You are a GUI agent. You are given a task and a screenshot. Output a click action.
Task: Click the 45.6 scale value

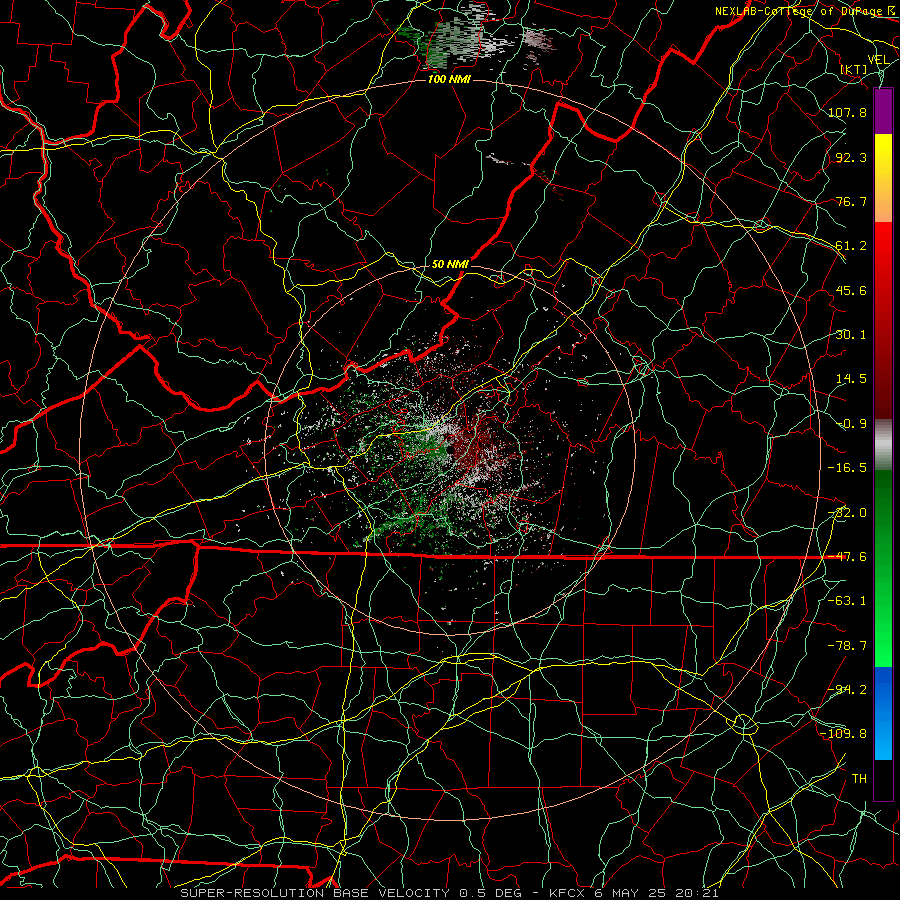(x=851, y=290)
